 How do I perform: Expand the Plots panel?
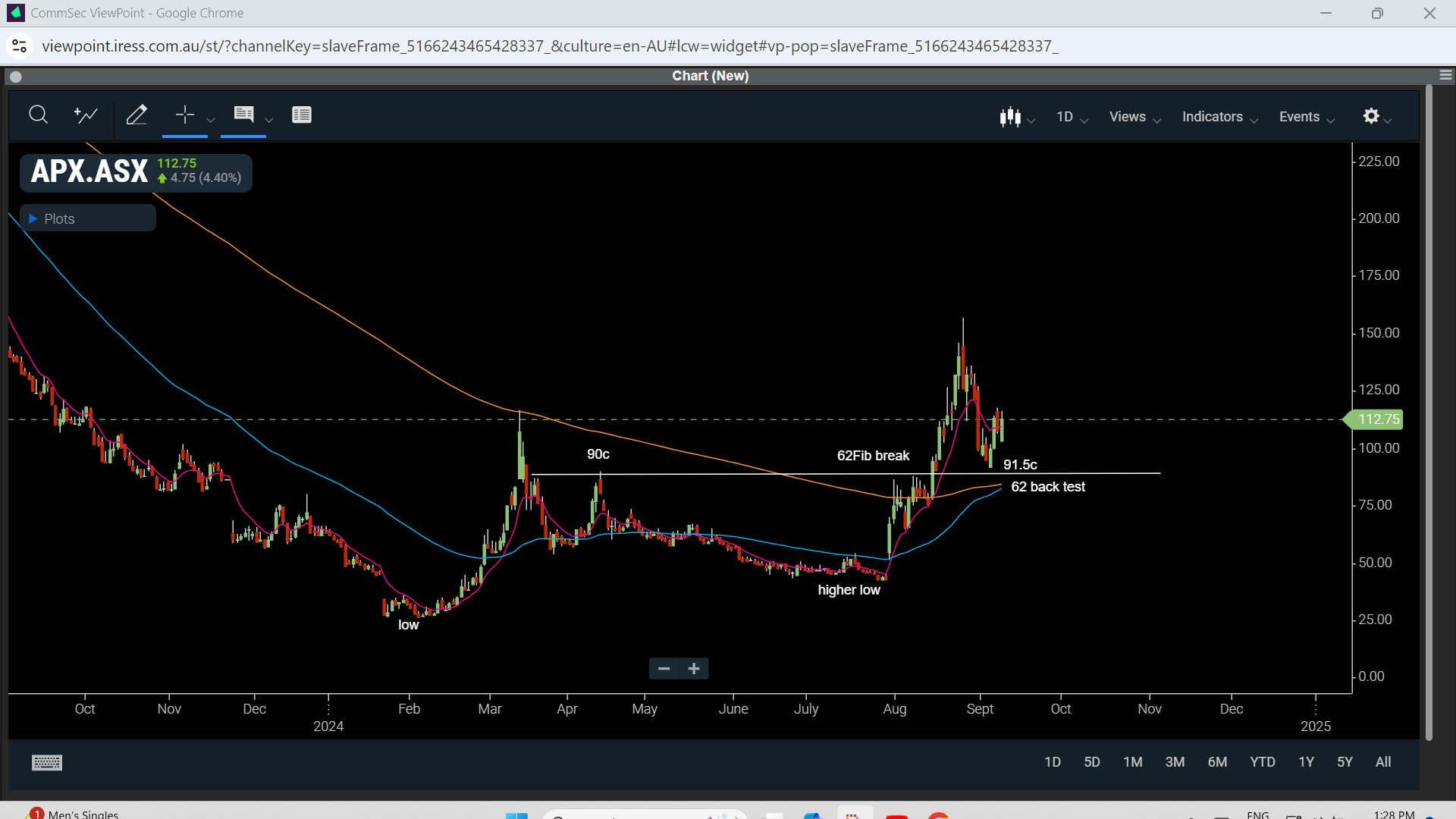[x=88, y=218]
